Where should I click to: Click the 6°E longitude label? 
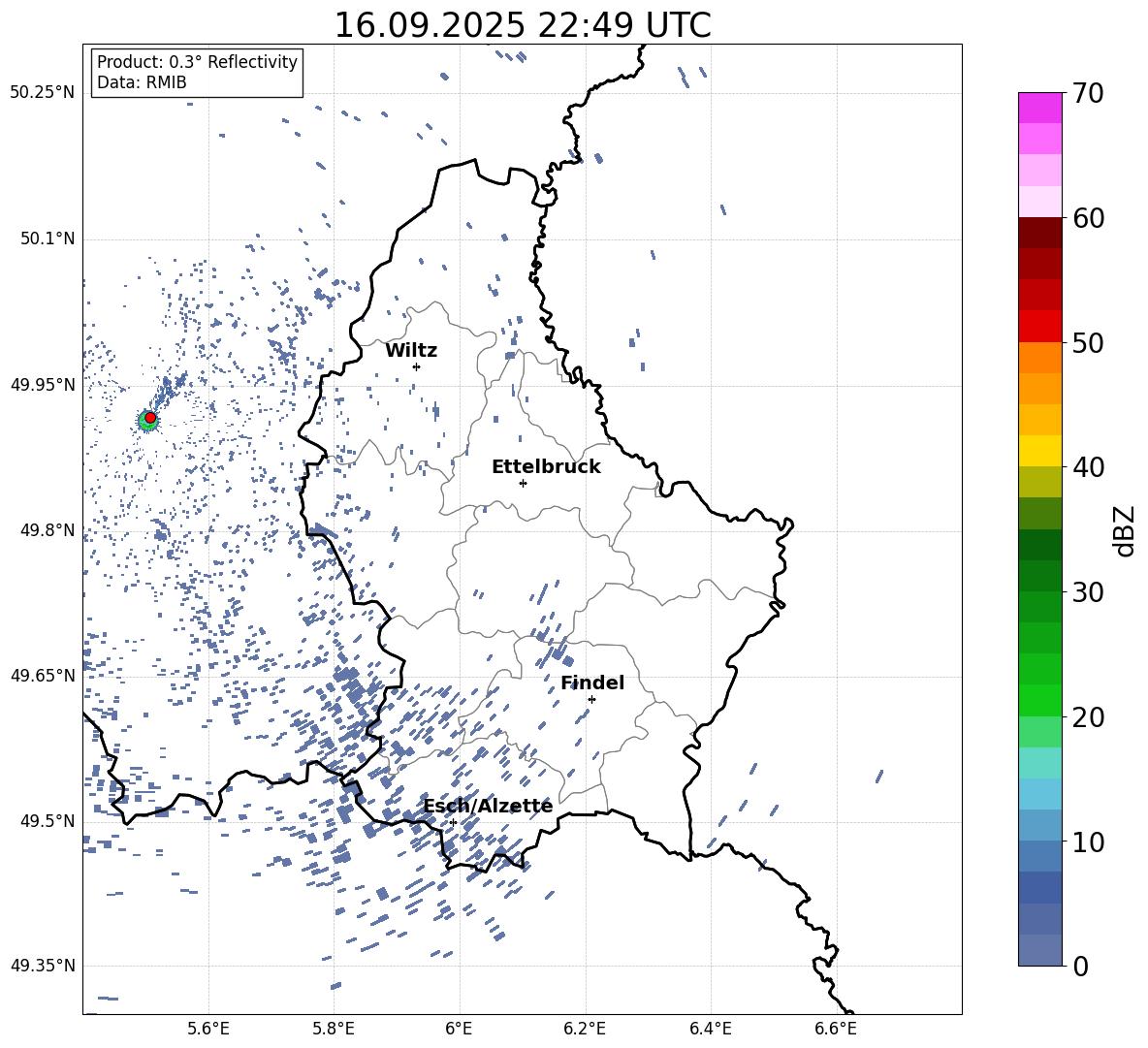(459, 1030)
